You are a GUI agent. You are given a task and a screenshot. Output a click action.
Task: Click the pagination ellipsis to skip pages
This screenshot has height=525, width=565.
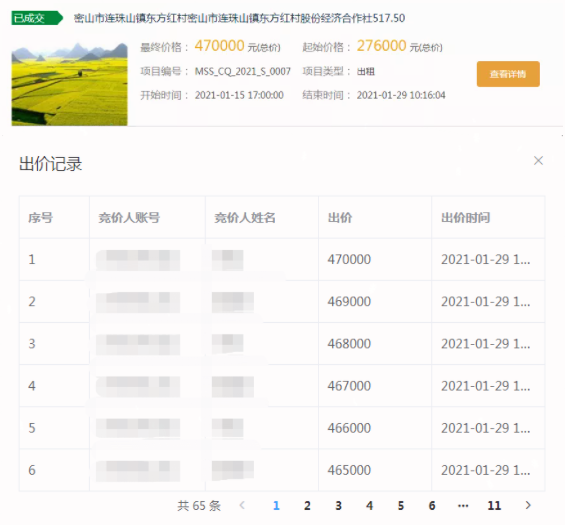click(x=463, y=506)
